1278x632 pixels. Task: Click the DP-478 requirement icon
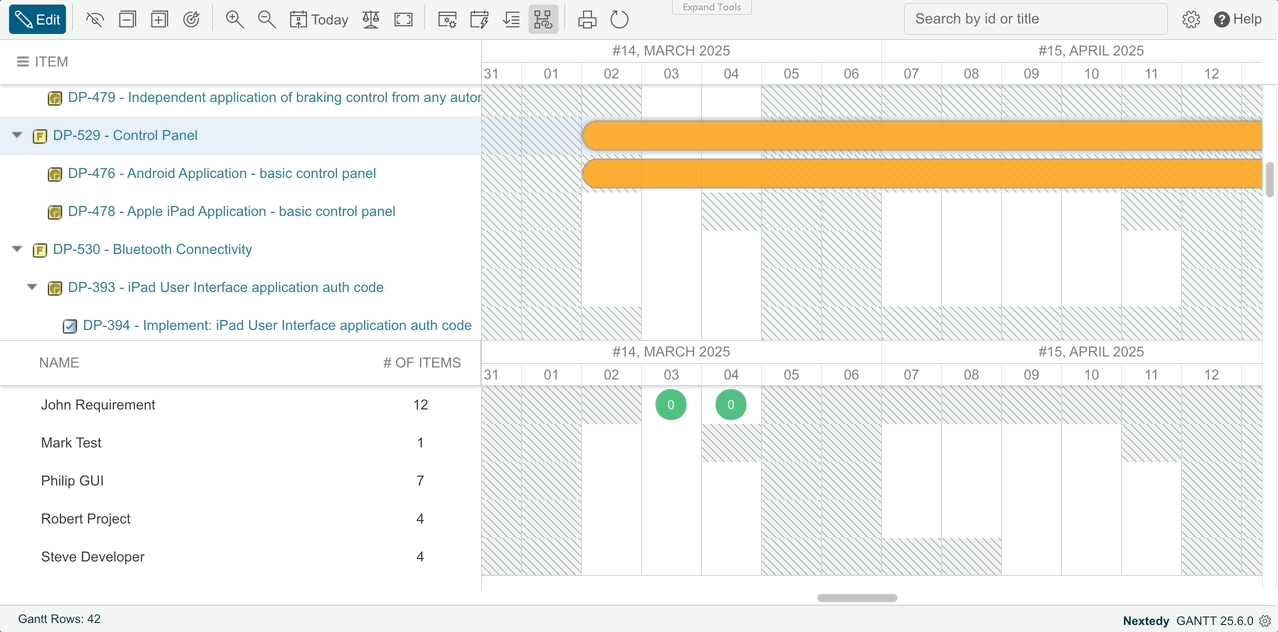(55, 212)
